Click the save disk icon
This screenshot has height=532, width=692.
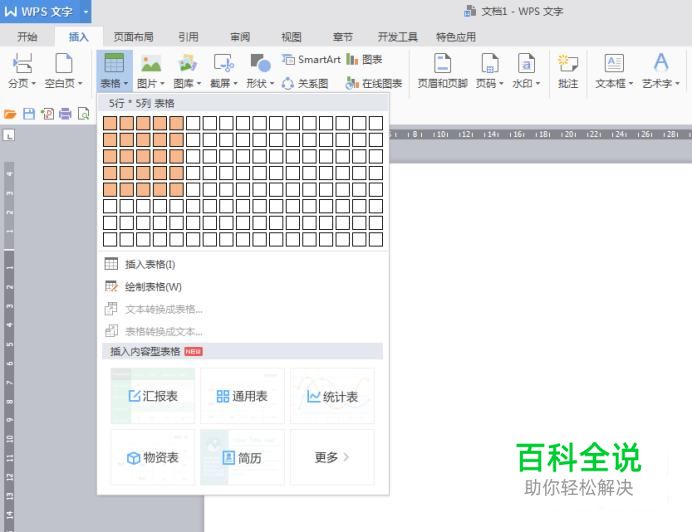[x=29, y=114]
